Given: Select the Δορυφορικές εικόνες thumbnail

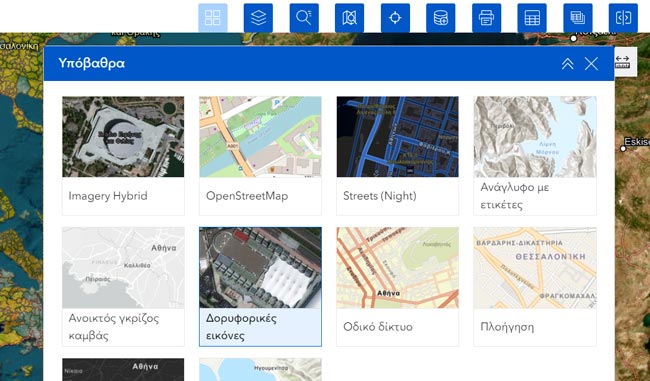Looking at the screenshot, I should click(260, 267).
